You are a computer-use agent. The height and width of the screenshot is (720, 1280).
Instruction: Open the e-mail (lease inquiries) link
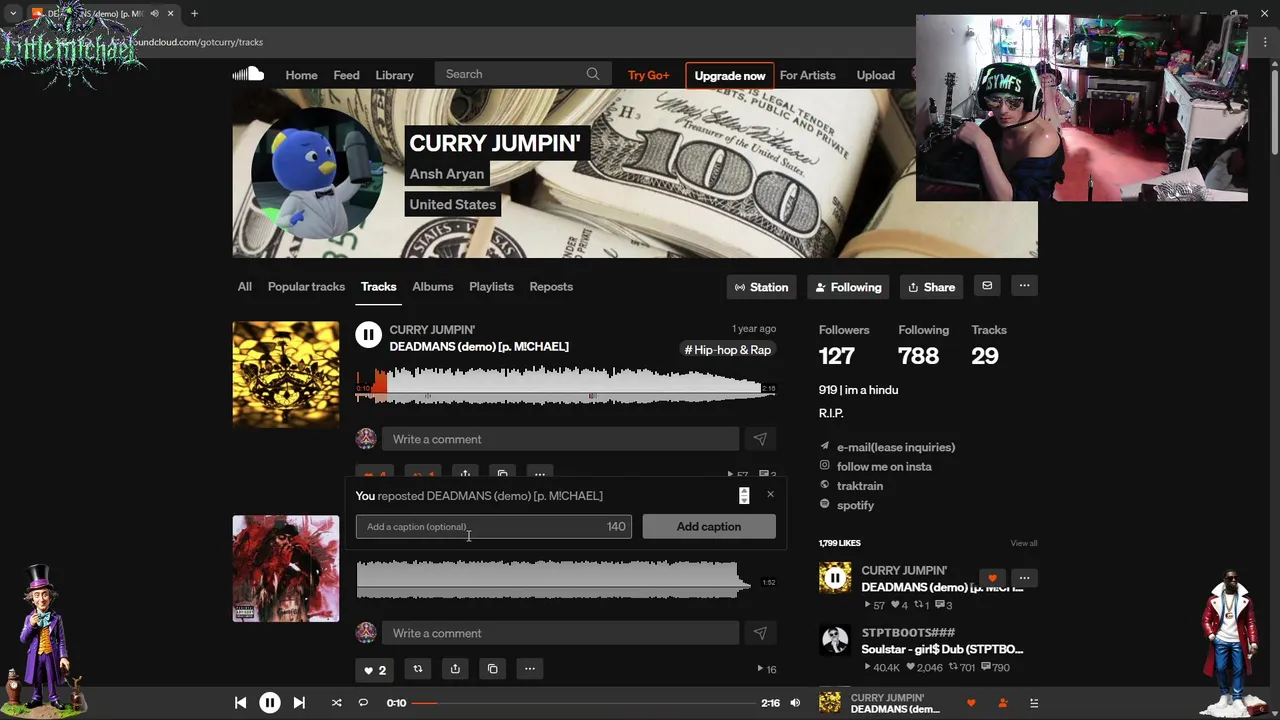pos(896,447)
